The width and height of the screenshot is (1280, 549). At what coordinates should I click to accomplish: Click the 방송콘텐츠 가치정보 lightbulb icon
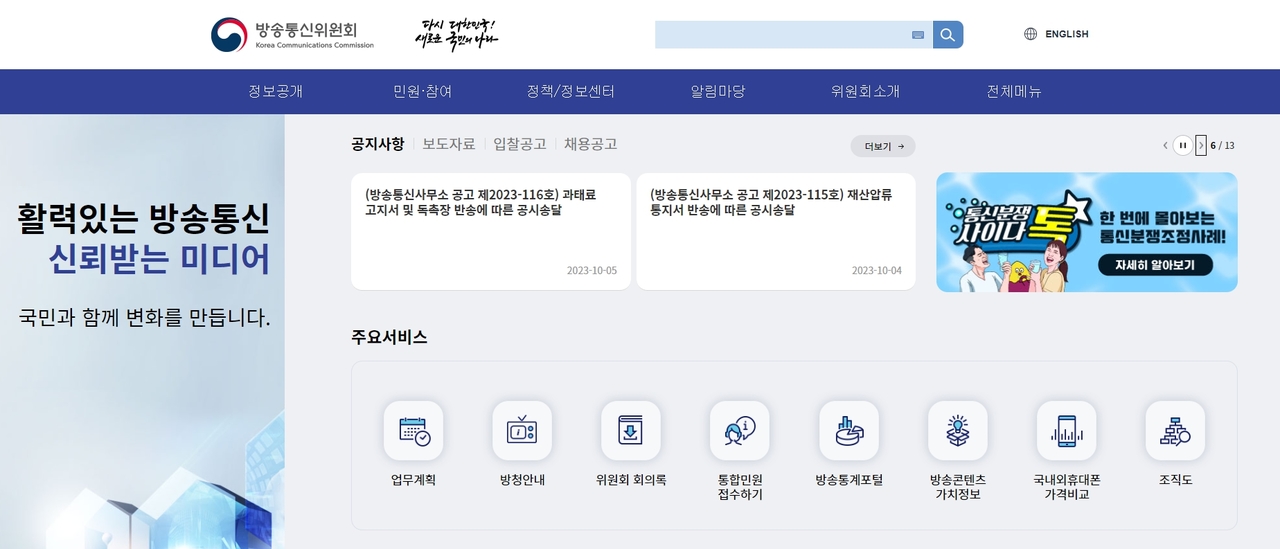coord(958,431)
